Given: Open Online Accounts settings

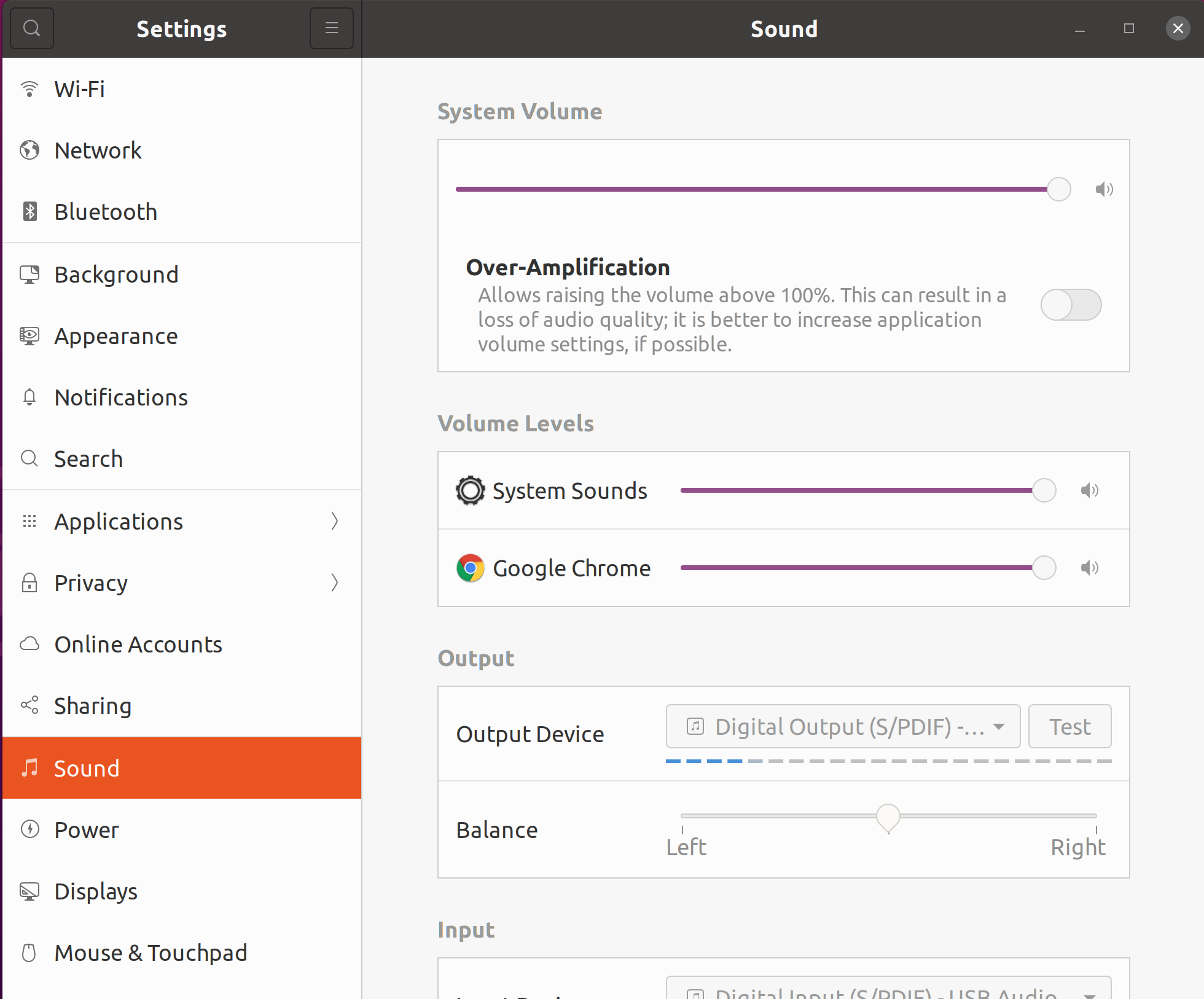Looking at the screenshot, I should 138,644.
